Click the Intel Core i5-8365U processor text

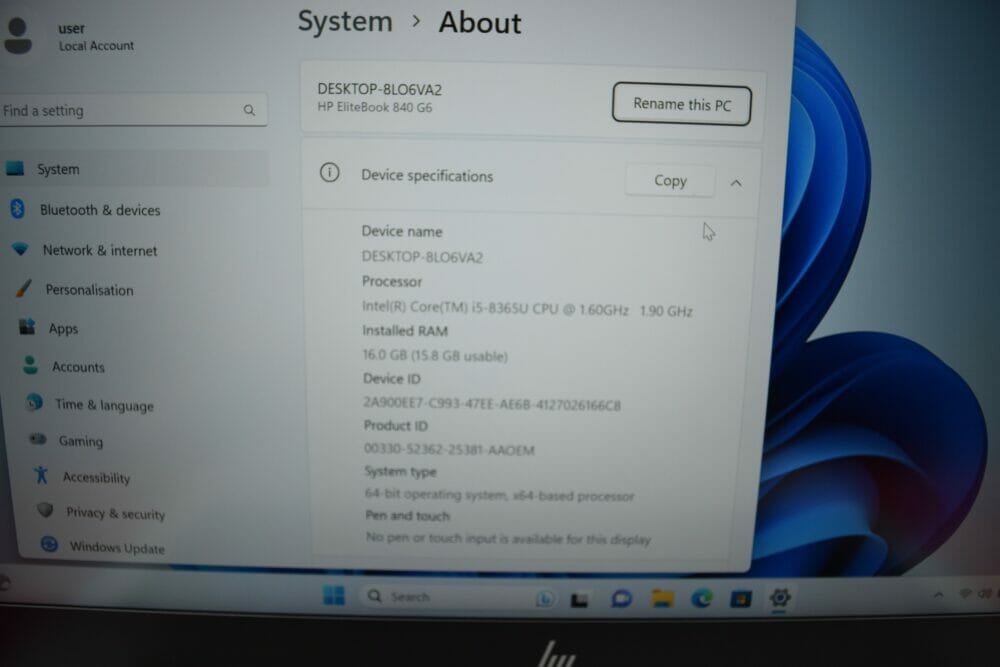pos(527,309)
